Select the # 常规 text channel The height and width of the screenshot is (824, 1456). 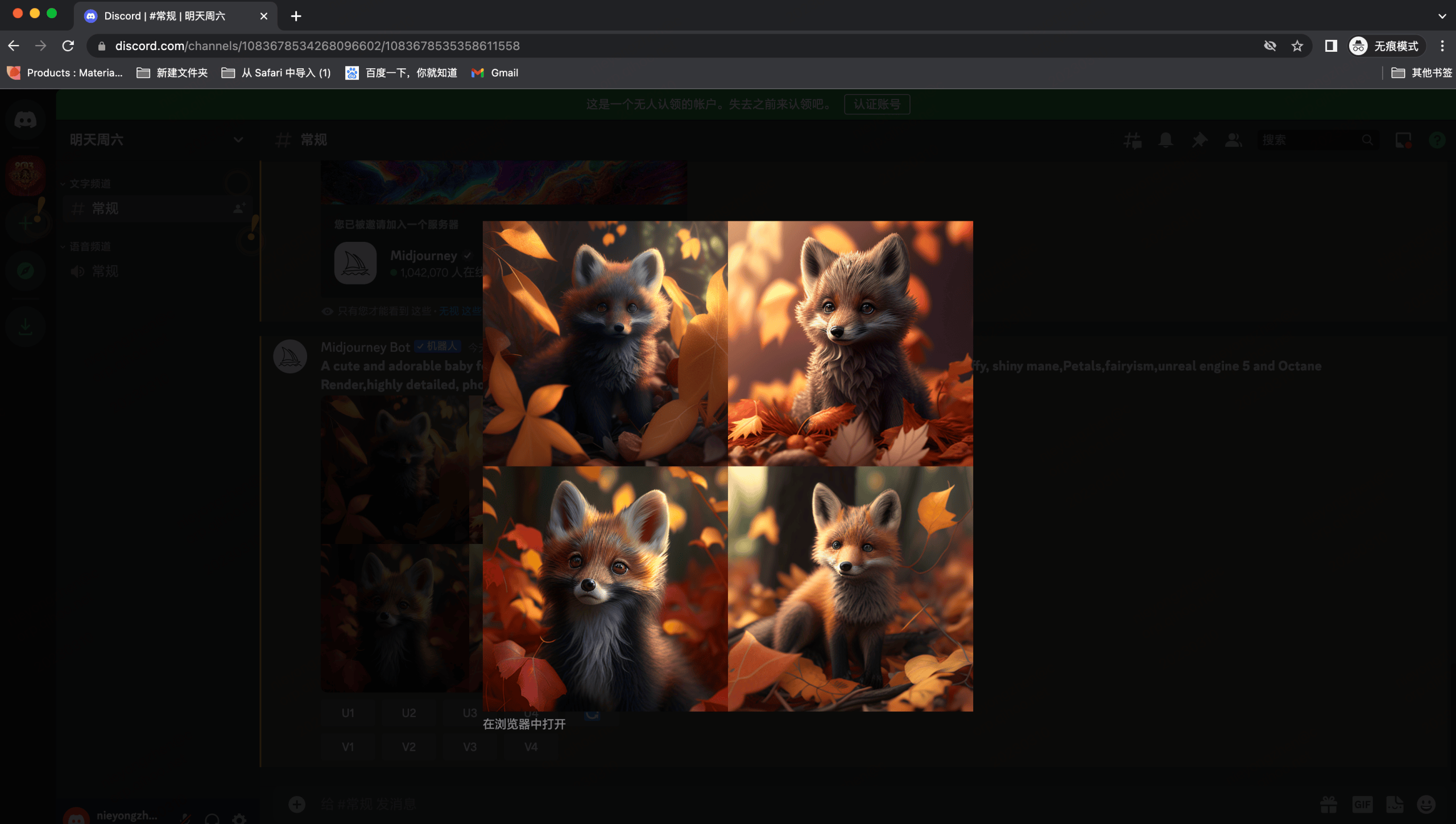(x=157, y=208)
